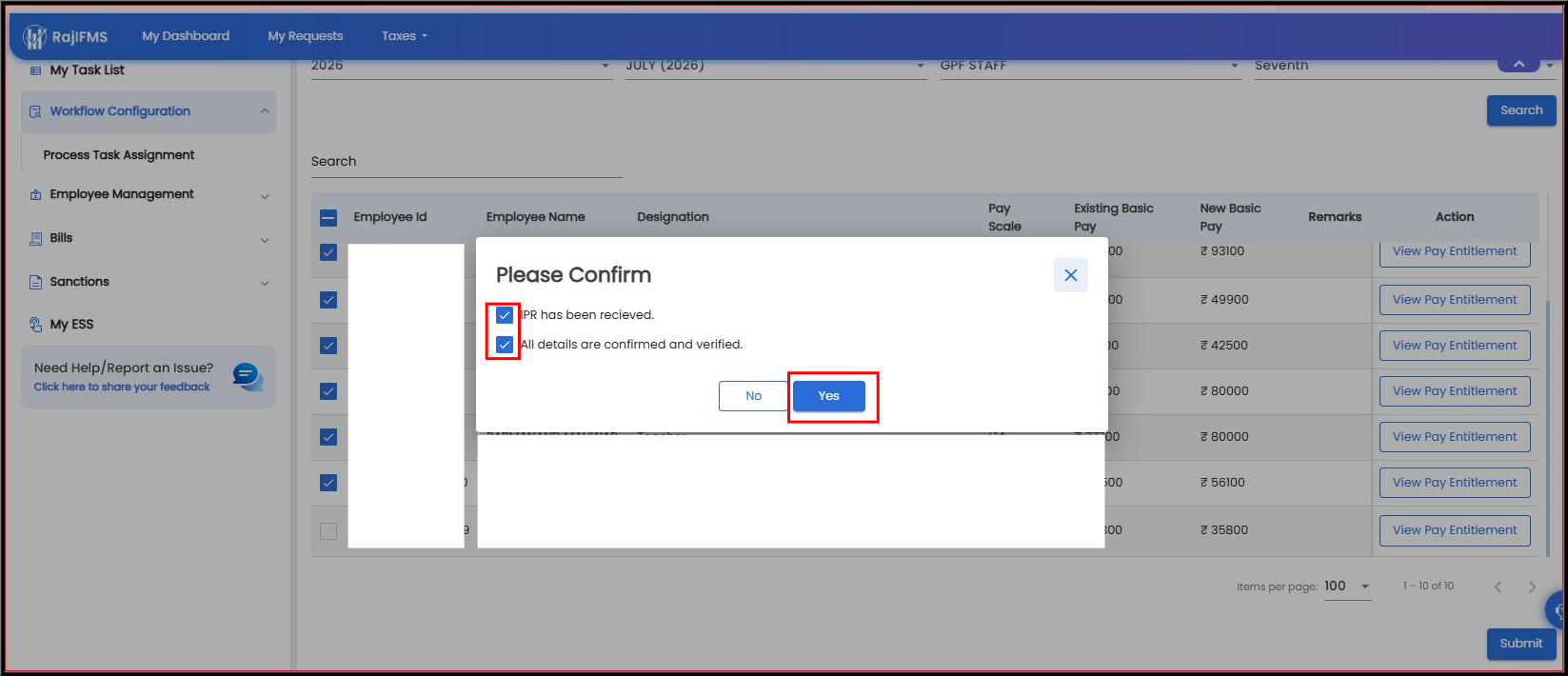Toggle checkbox for the ₹ 49900 row
Image resolution: width=1568 pixels, height=676 pixels.
[328, 300]
